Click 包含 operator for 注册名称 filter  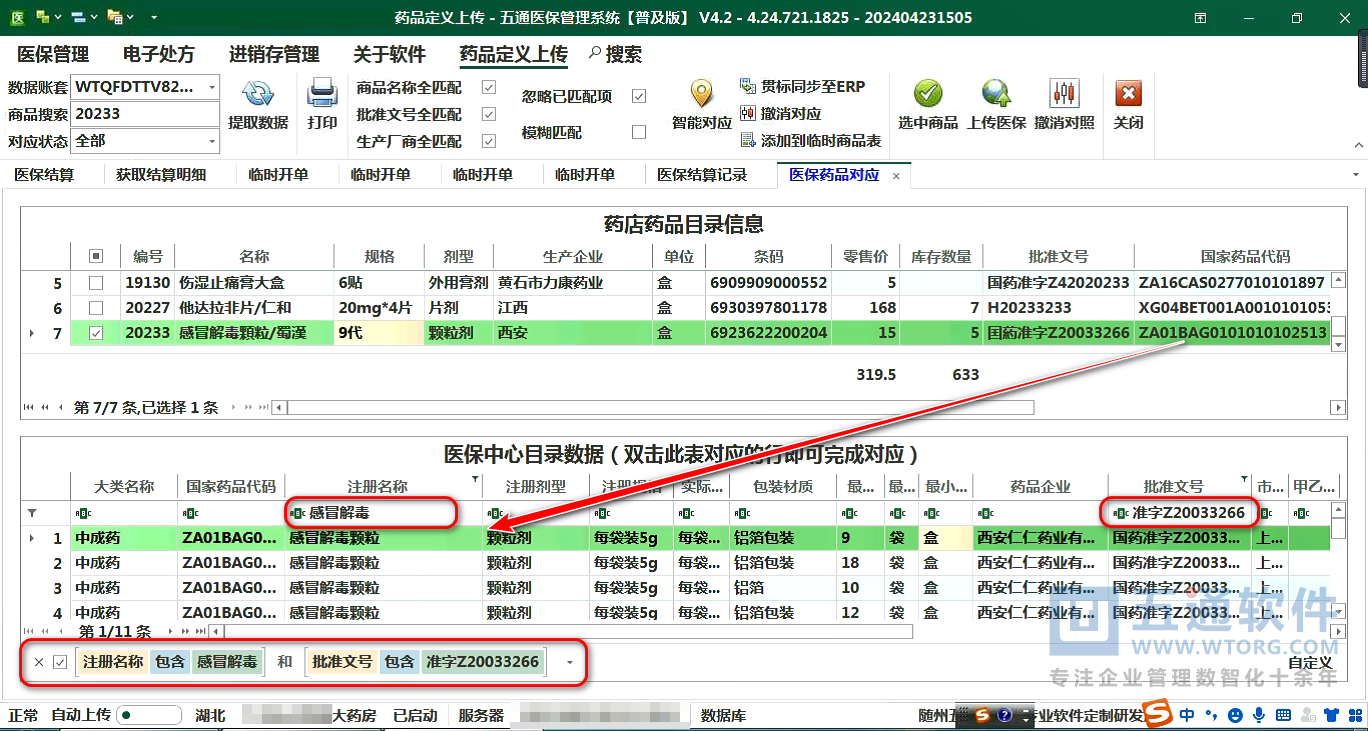(x=170, y=661)
